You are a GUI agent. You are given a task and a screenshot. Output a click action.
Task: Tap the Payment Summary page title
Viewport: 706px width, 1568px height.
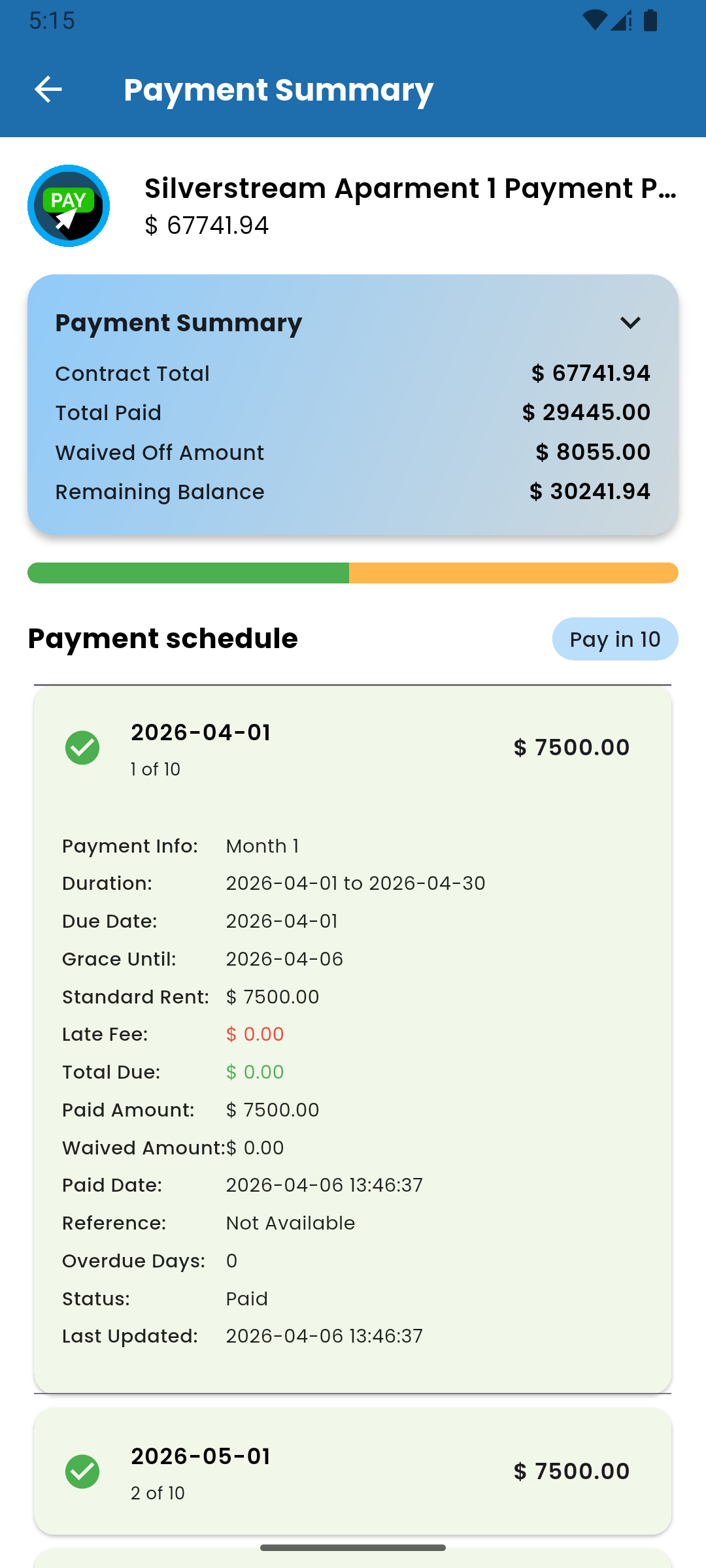point(278,90)
